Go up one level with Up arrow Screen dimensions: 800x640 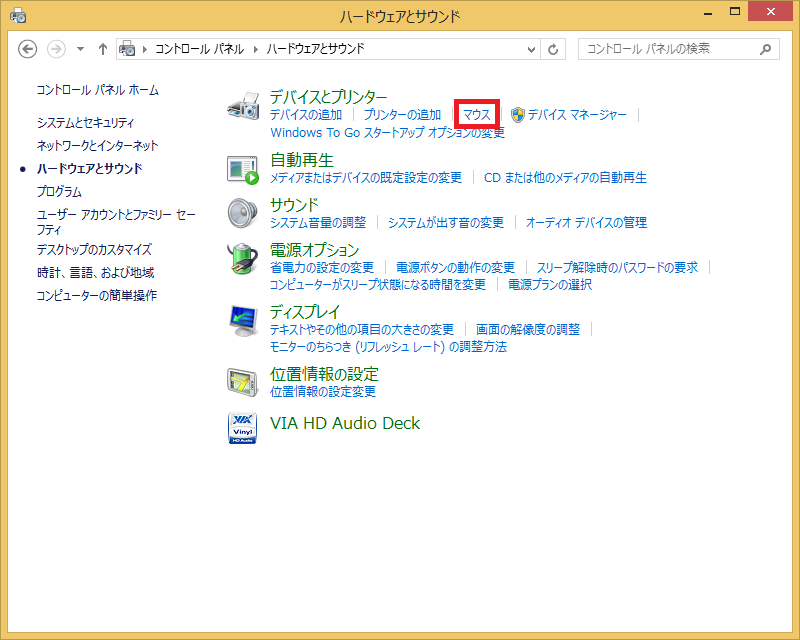(x=102, y=49)
